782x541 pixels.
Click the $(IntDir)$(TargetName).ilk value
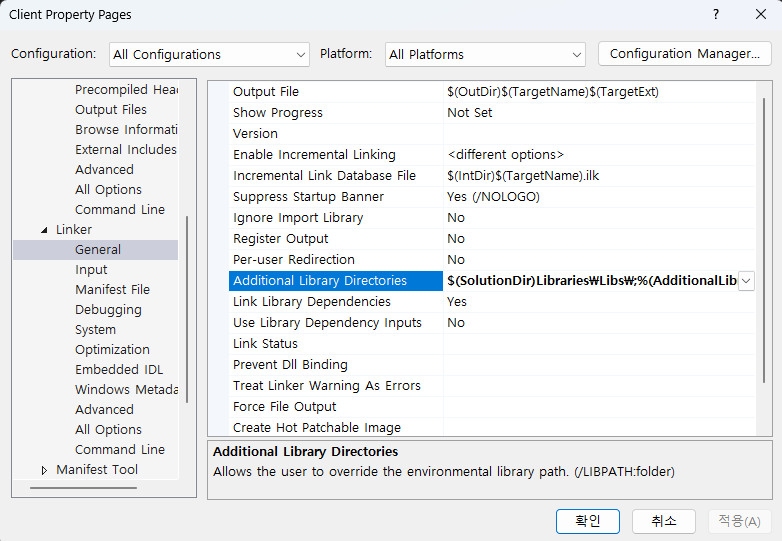pos(523,176)
